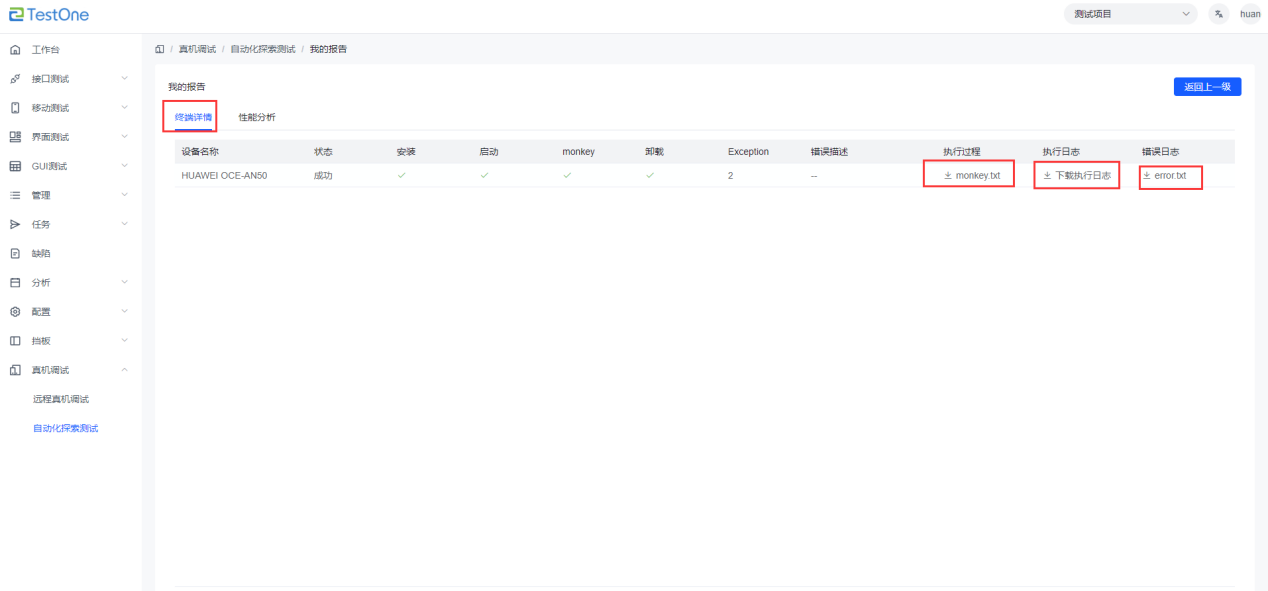Open the 测试项目 project dropdown
Image resolution: width=1268 pixels, height=591 pixels.
point(1130,14)
